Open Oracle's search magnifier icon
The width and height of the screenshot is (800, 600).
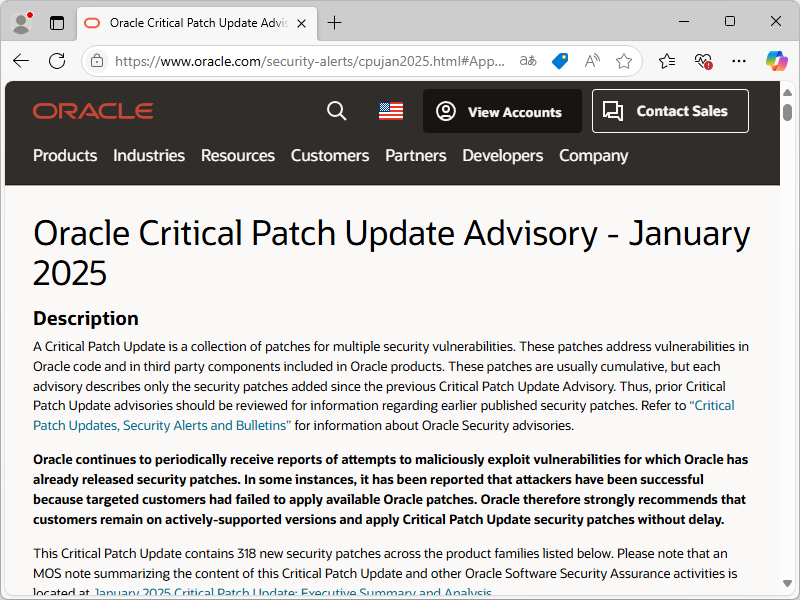coord(336,111)
